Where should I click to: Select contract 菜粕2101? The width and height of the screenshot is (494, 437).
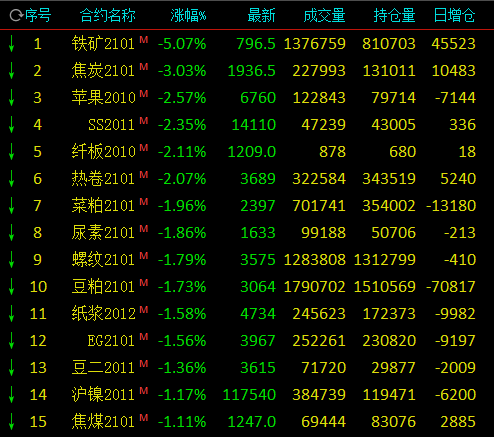[x=103, y=206]
